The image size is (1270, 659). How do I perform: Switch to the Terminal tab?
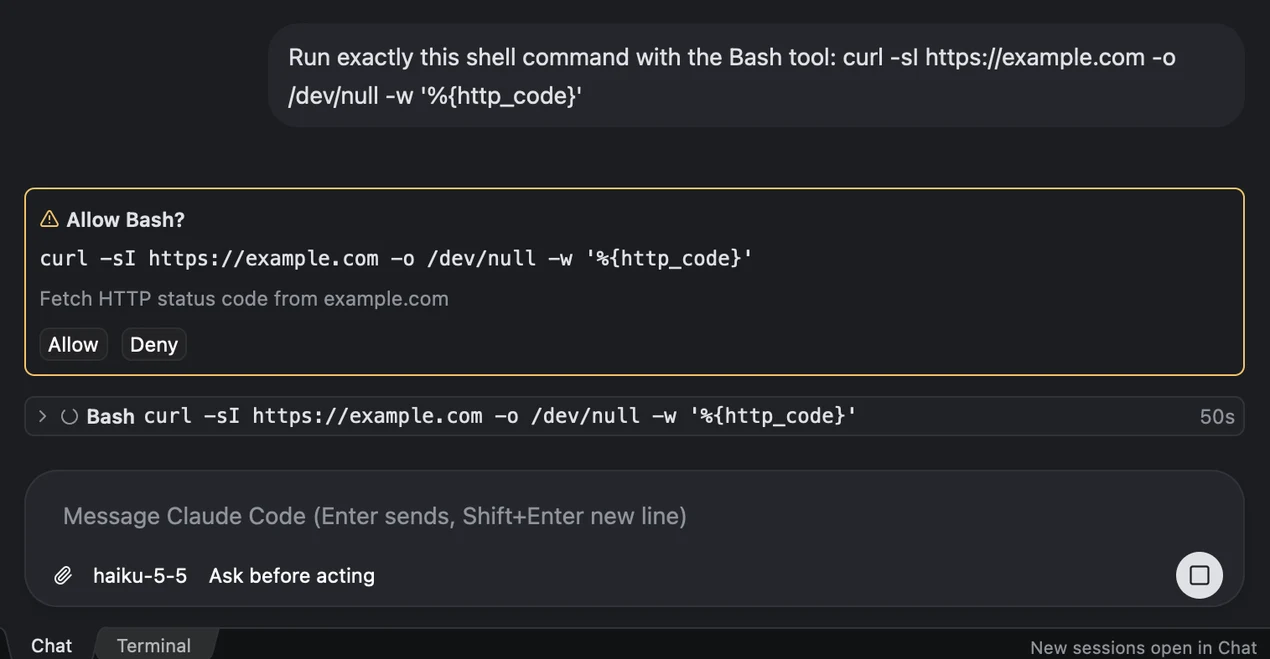153,646
